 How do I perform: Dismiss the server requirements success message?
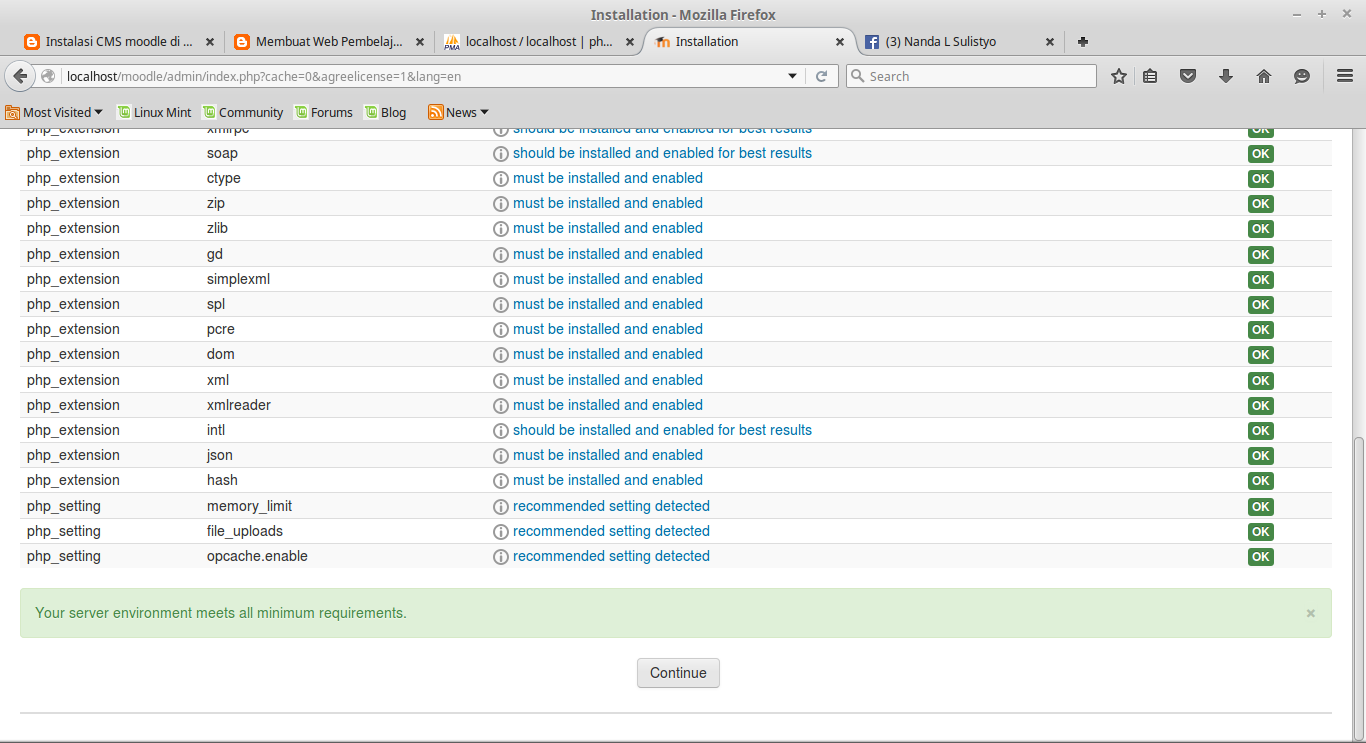coord(1310,612)
